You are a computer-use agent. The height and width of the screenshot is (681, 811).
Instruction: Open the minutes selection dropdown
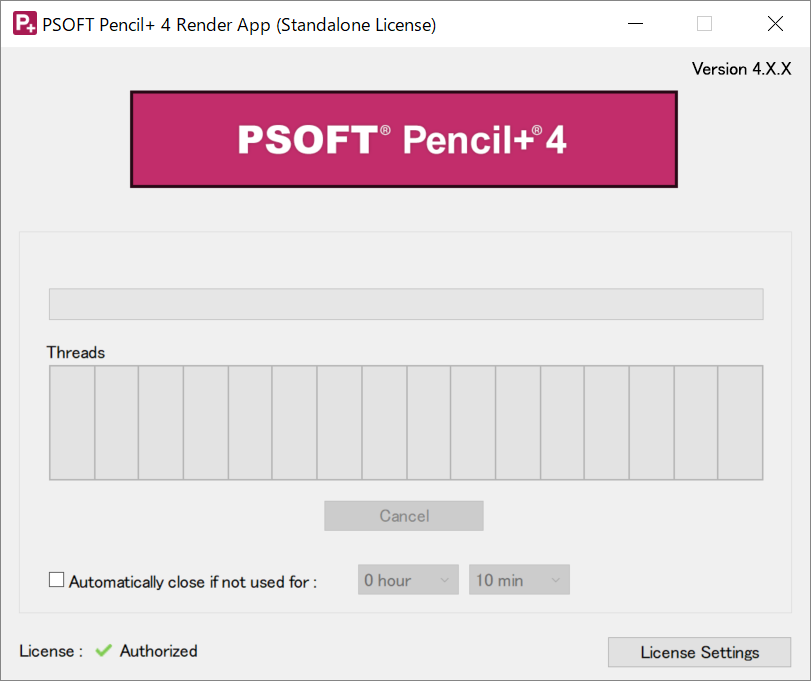[x=519, y=579]
